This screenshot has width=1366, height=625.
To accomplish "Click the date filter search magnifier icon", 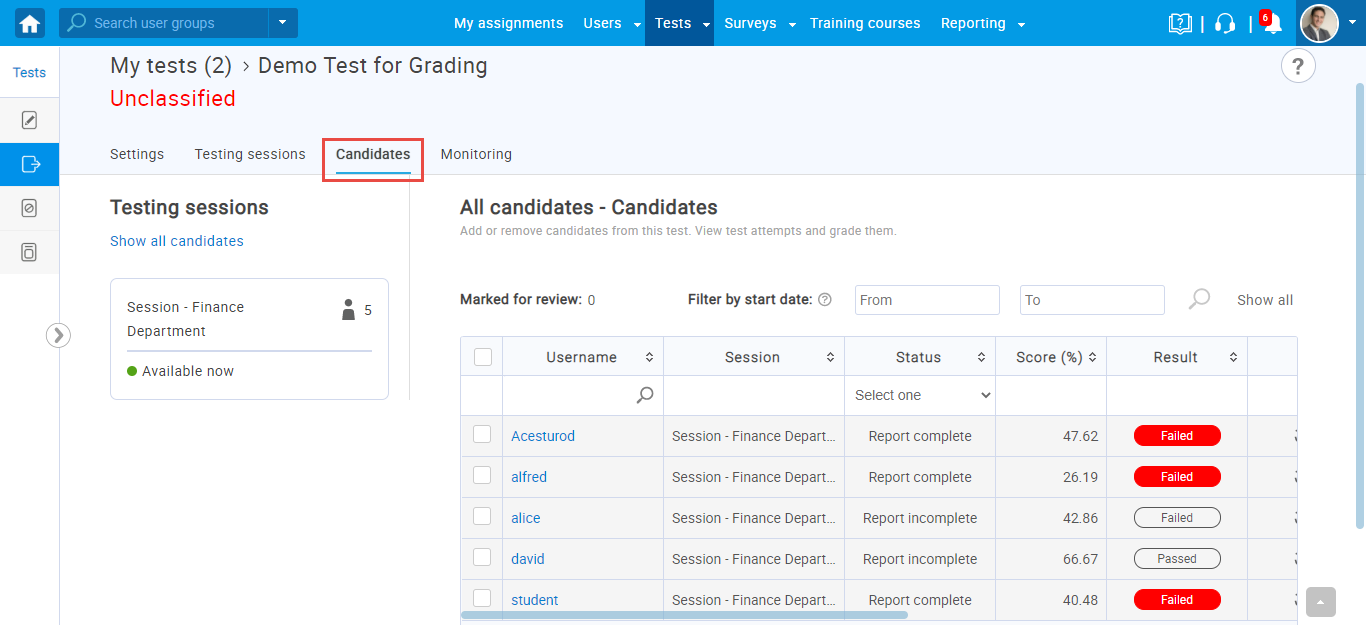I will pos(1199,299).
